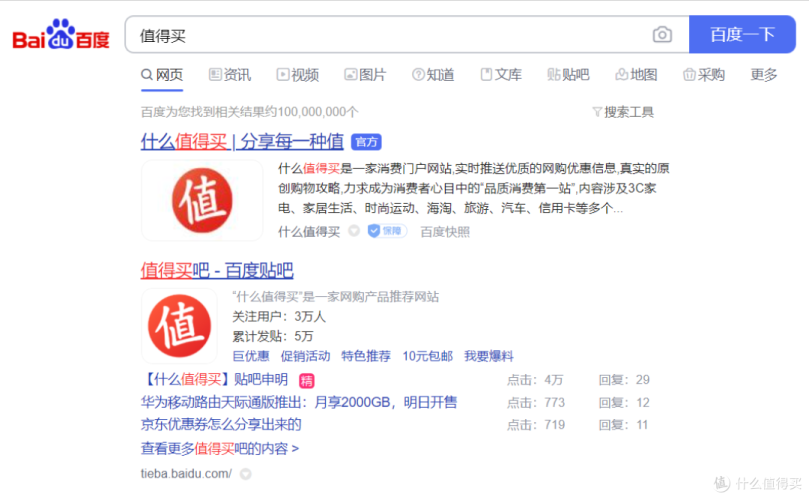
Task: Open result 什么值得买 | 分享每一种值
Action: pos(242,141)
